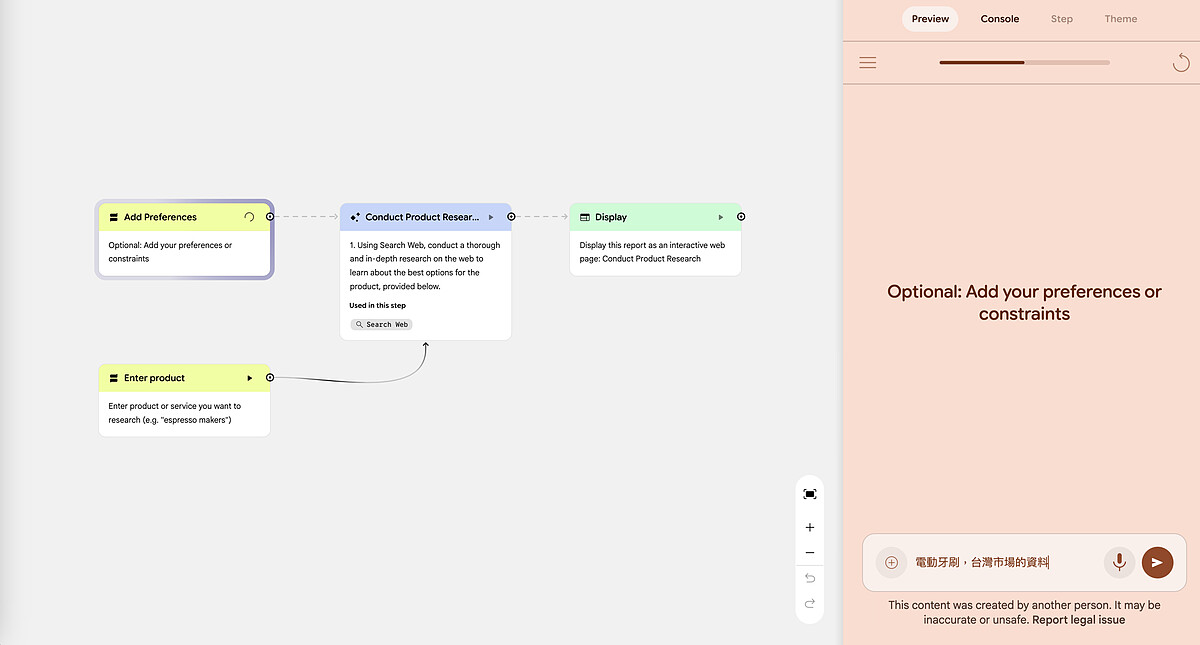Zoom in using the plus button
Screen dimensions: 1200x645
pos(810,528)
